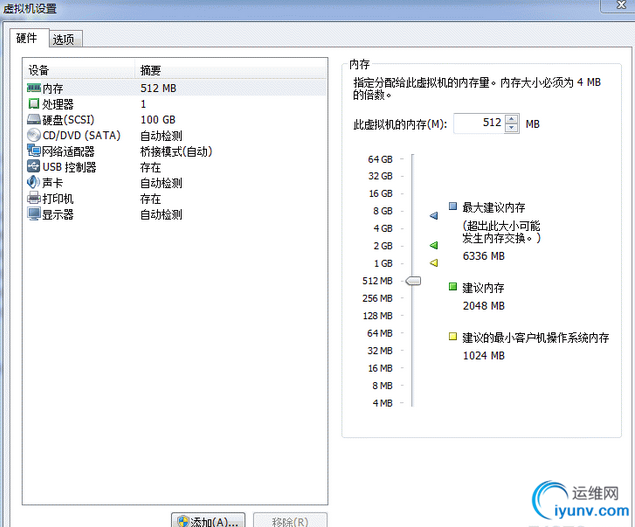Image resolution: width=635 pixels, height=527 pixels.
Task: Click the monitor icon beside 显示器
Action: (34, 214)
